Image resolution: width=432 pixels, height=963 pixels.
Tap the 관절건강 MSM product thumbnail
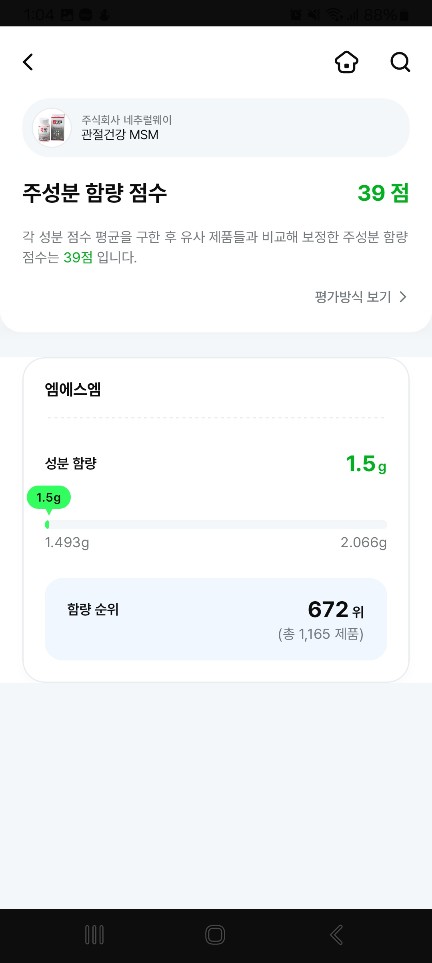click(x=52, y=128)
